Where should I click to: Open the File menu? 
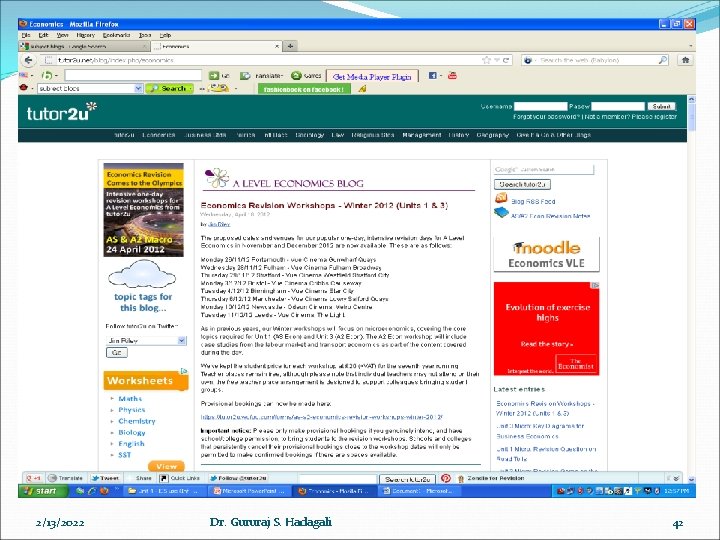pos(26,35)
